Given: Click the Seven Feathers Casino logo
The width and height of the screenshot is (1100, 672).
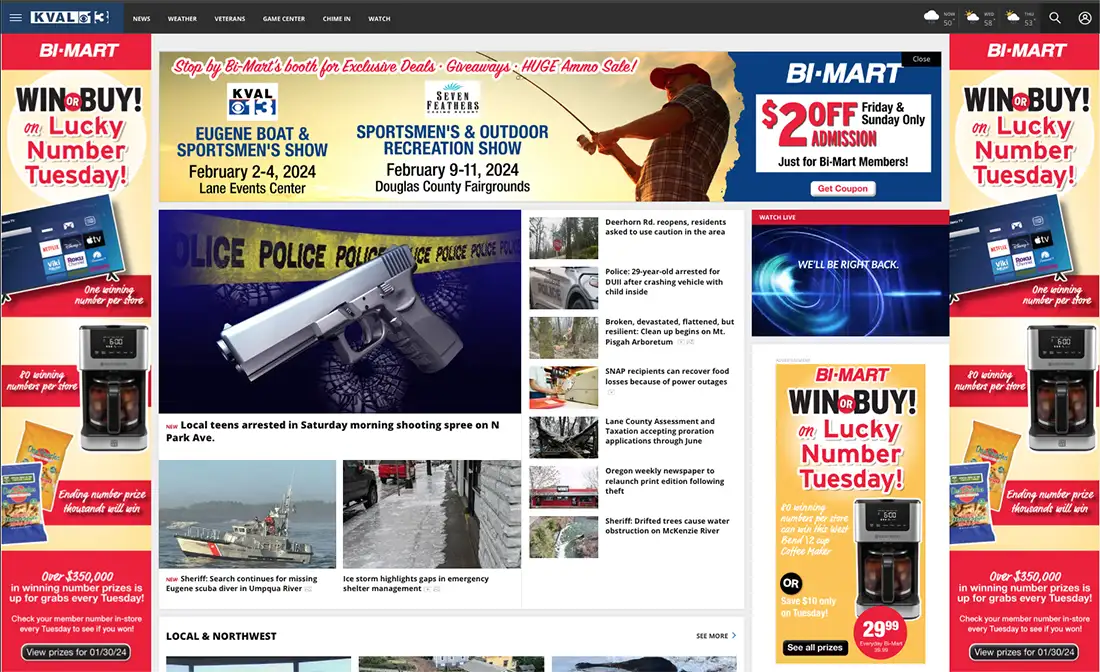Looking at the screenshot, I should (452, 98).
